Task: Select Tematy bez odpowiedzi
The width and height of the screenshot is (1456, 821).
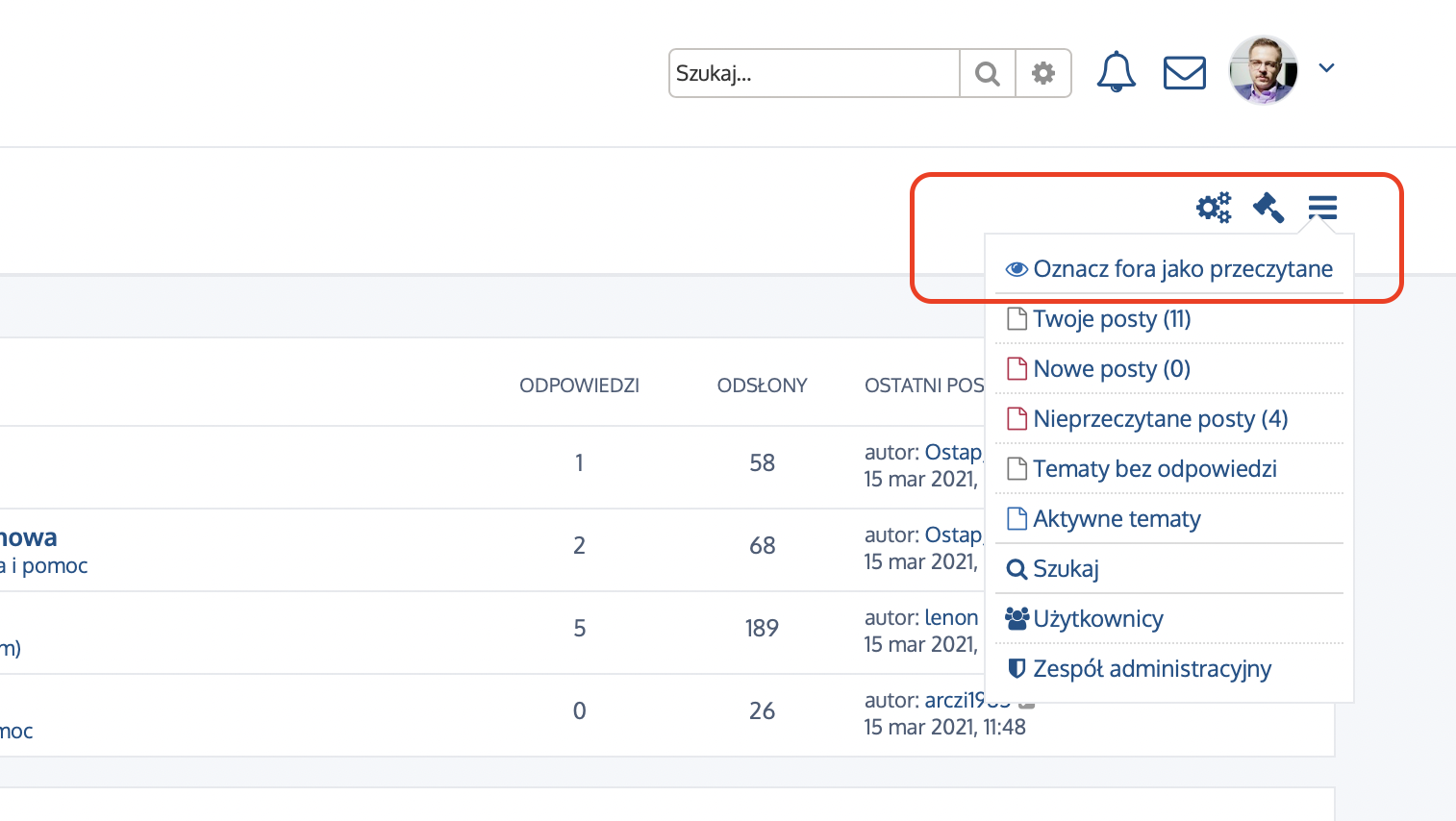Action: click(x=1154, y=469)
